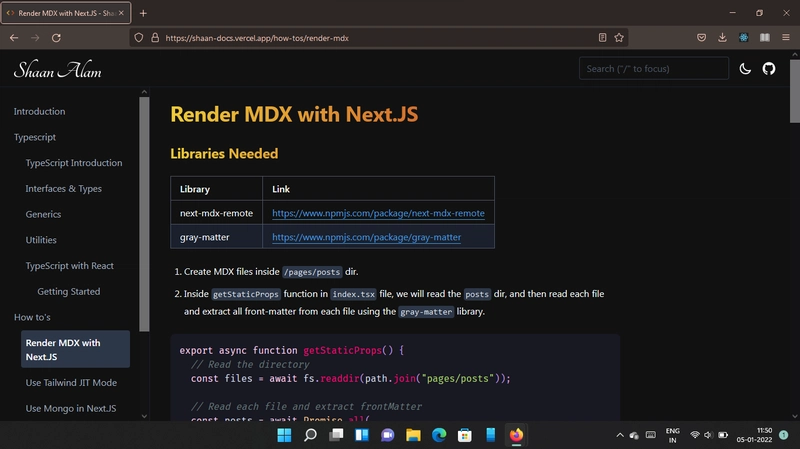Open the React developer tools extension
Viewport: 800px width, 449px height.
pyautogui.click(x=744, y=38)
